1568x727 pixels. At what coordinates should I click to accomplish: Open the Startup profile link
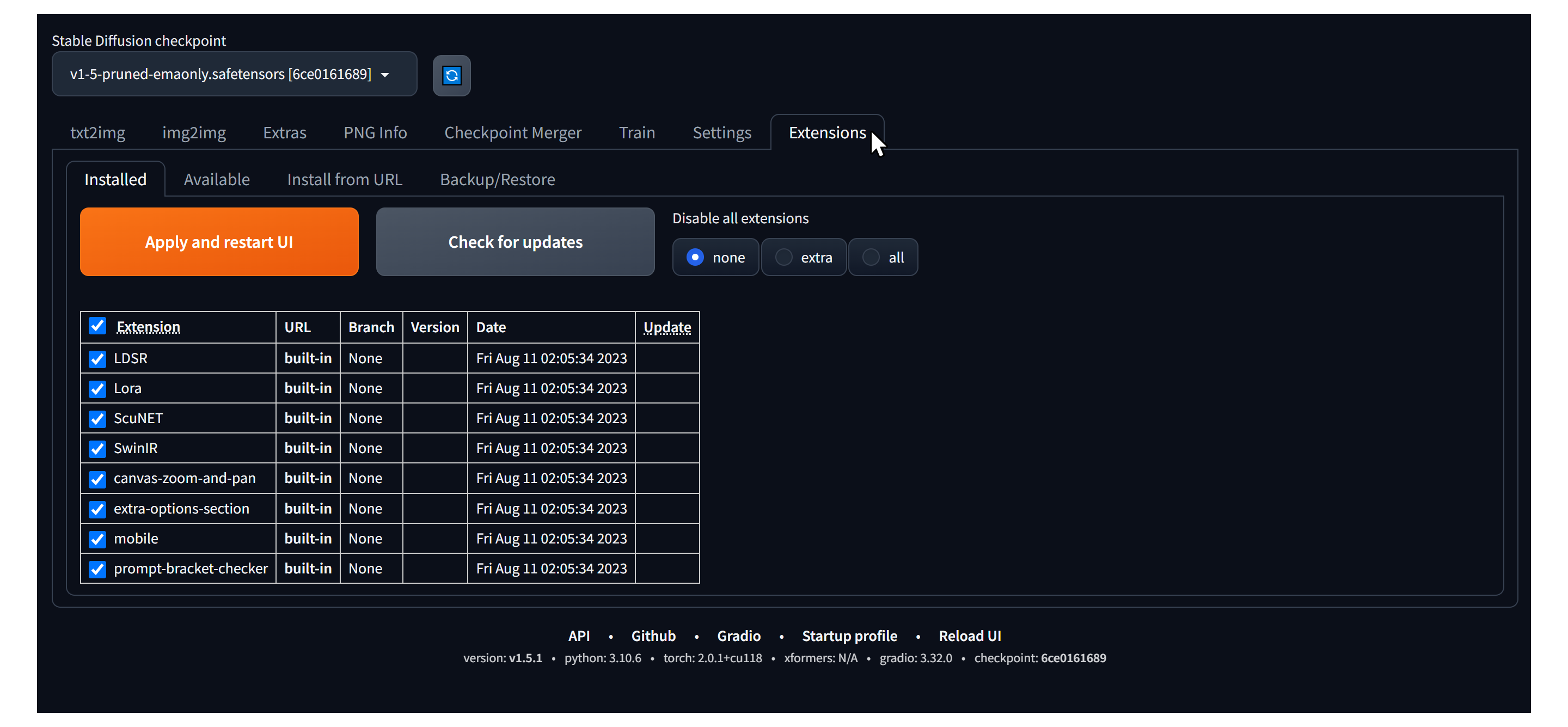[x=849, y=636]
